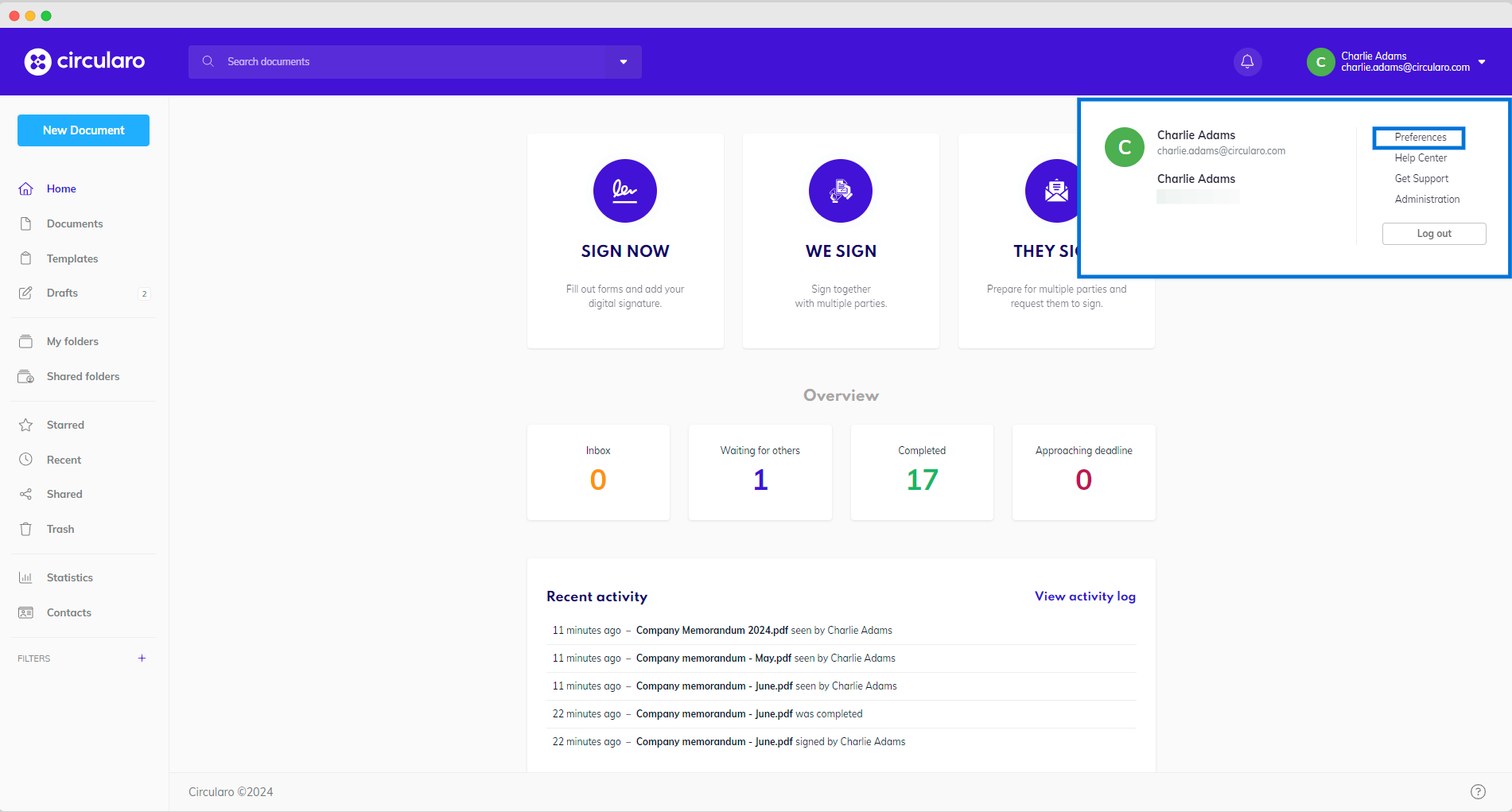The height and width of the screenshot is (812, 1512).
Task: Open Help Center from user menu
Action: click(x=1420, y=158)
